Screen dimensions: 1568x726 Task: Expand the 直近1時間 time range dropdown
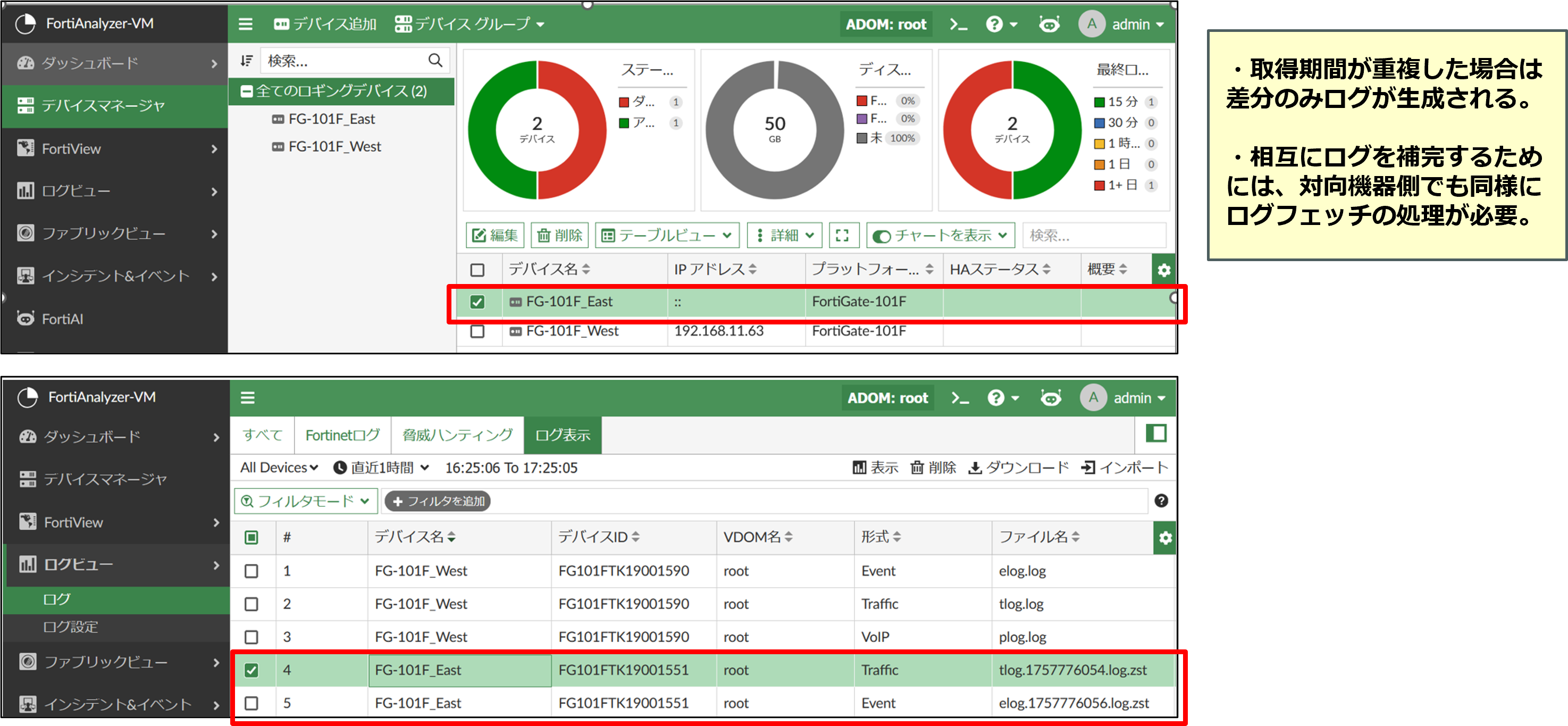click(382, 468)
